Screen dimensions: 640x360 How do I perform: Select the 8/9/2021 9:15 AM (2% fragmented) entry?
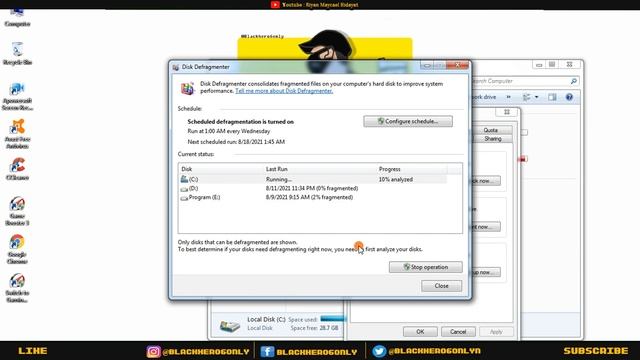point(309,197)
